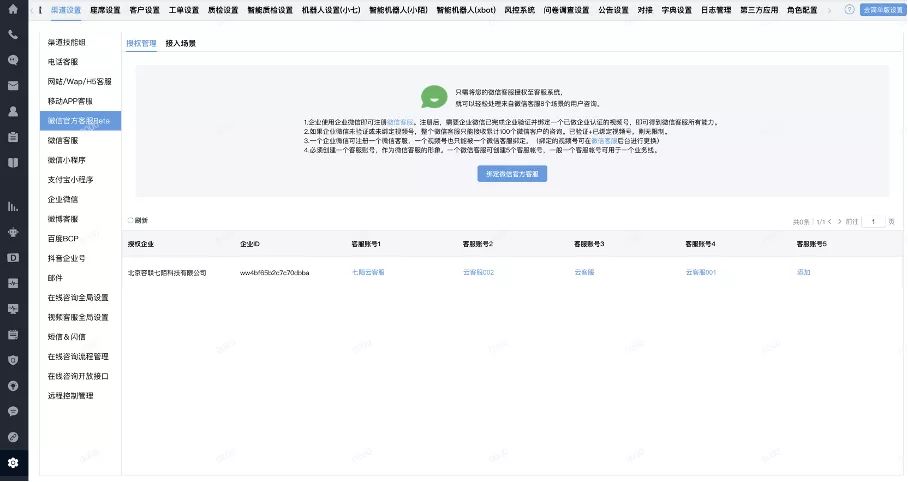Viewport: 908px width, 482px height.
Task: Click the 云客服001 account link
Action: pos(701,272)
